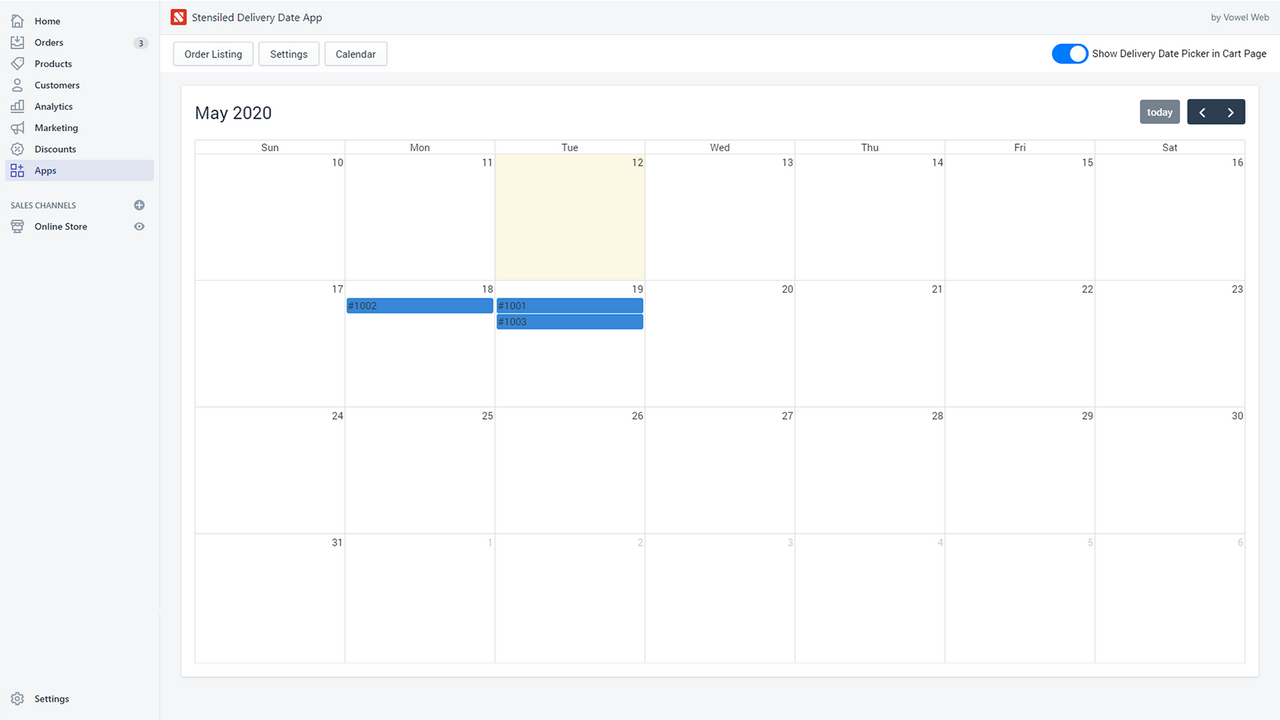Open Customers via its sidebar icon

click(x=16, y=85)
